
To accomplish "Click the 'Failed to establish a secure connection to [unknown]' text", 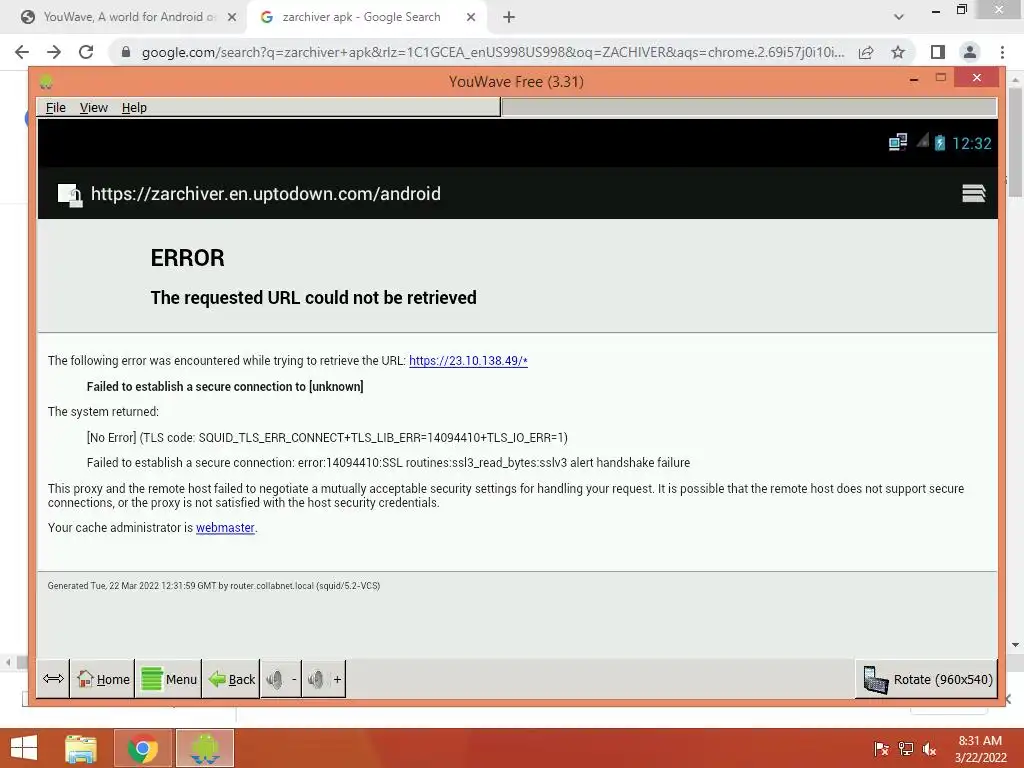I will pos(225,387).
